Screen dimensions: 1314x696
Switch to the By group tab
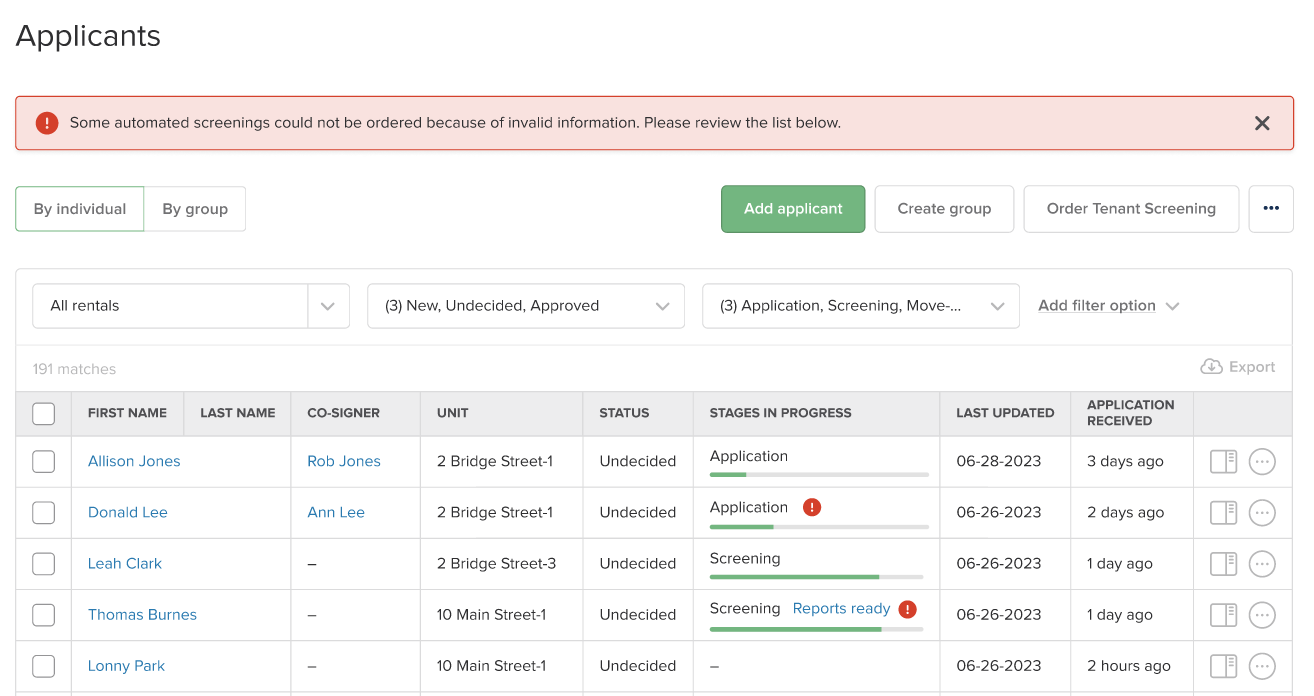click(x=195, y=209)
